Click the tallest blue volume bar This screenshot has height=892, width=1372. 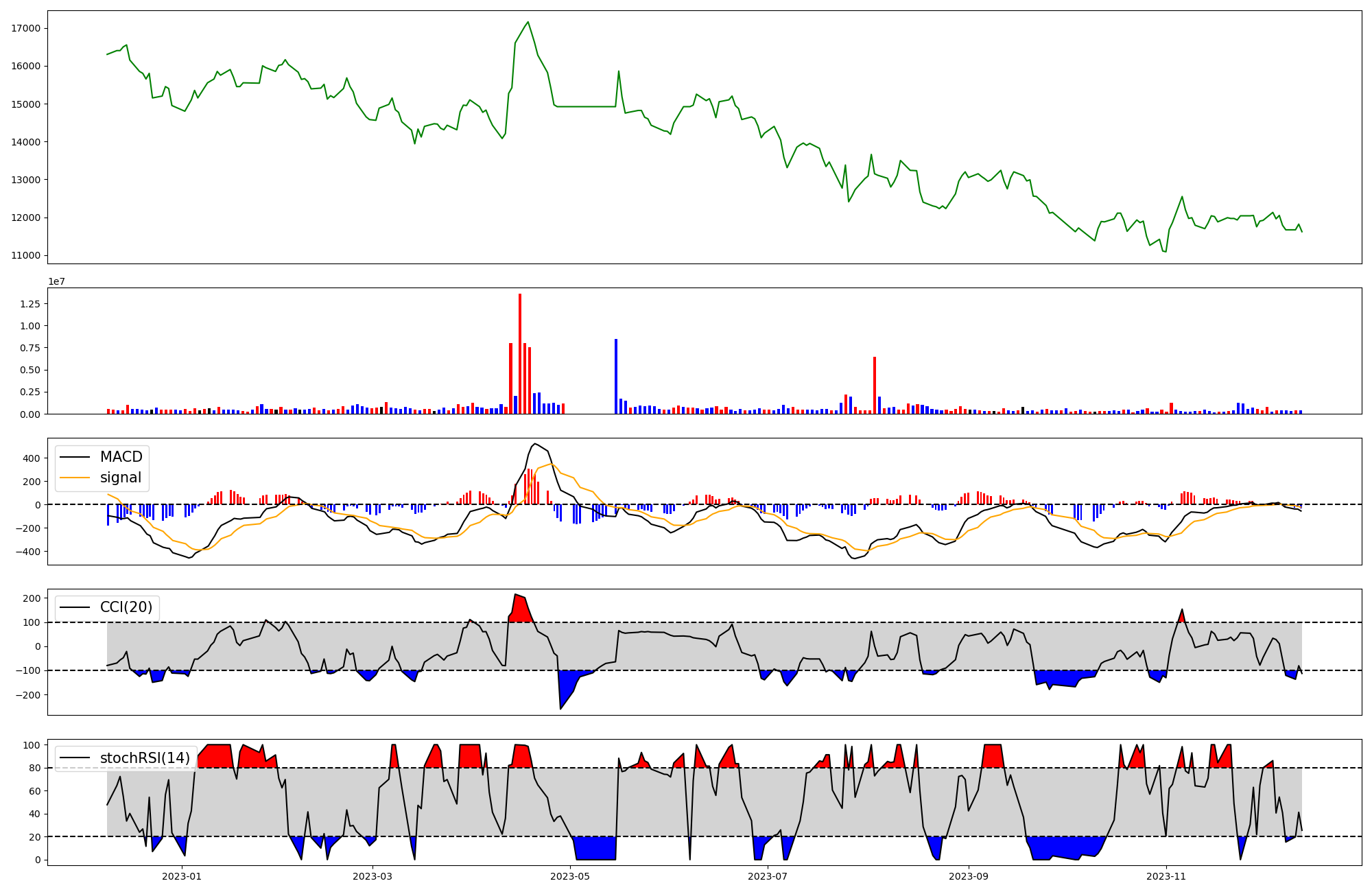tap(616, 377)
